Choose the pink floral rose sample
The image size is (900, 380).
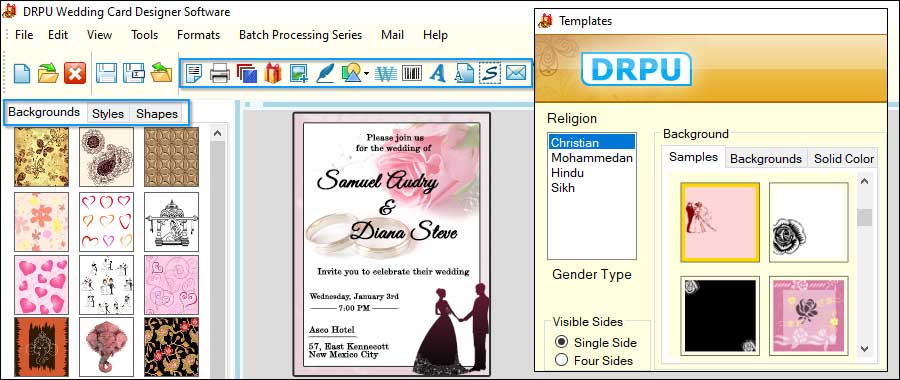[x=808, y=315]
